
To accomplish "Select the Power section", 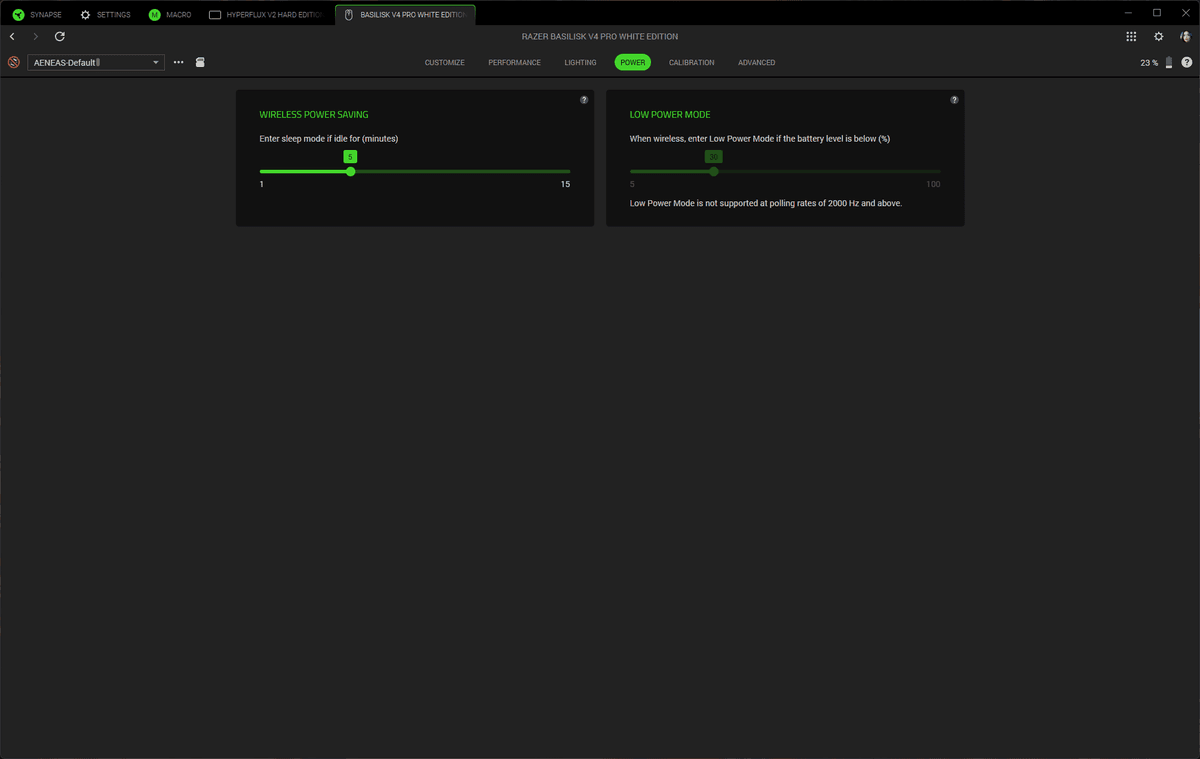I will pos(632,62).
